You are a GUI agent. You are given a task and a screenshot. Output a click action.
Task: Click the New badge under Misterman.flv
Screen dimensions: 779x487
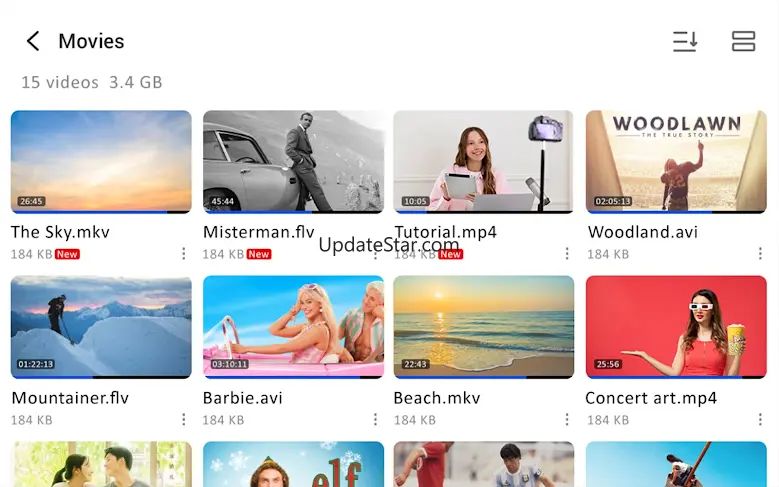point(259,254)
